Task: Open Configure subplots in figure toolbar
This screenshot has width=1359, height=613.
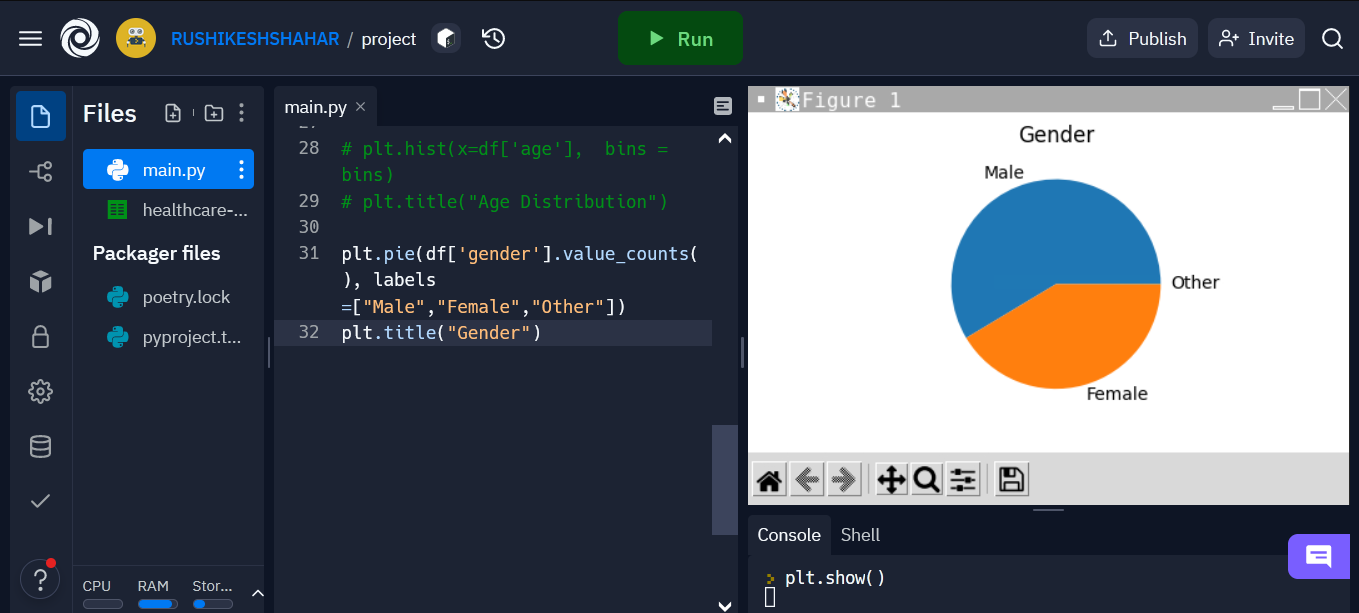Action: 963,480
